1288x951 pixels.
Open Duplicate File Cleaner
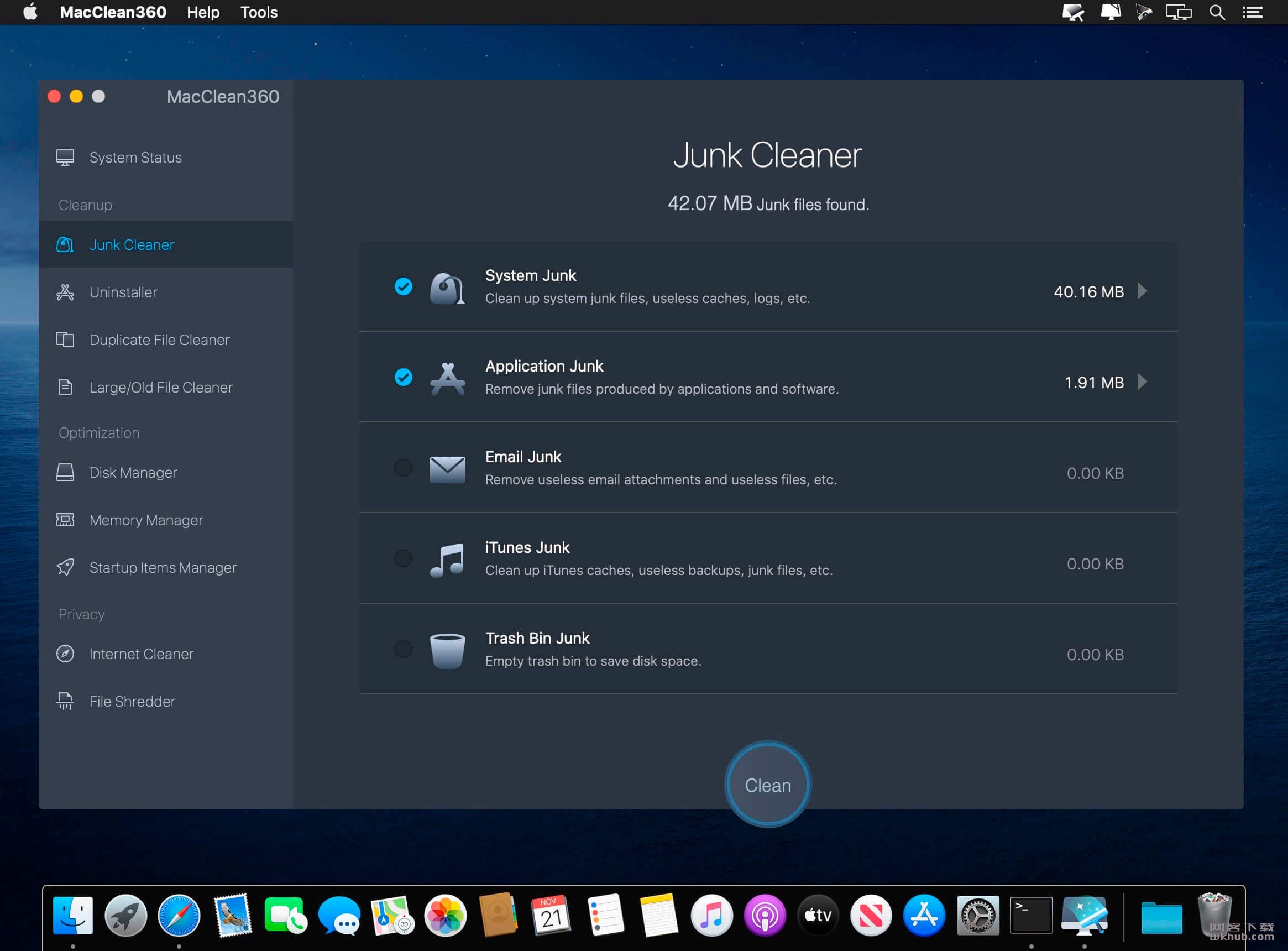click(166, 339)
